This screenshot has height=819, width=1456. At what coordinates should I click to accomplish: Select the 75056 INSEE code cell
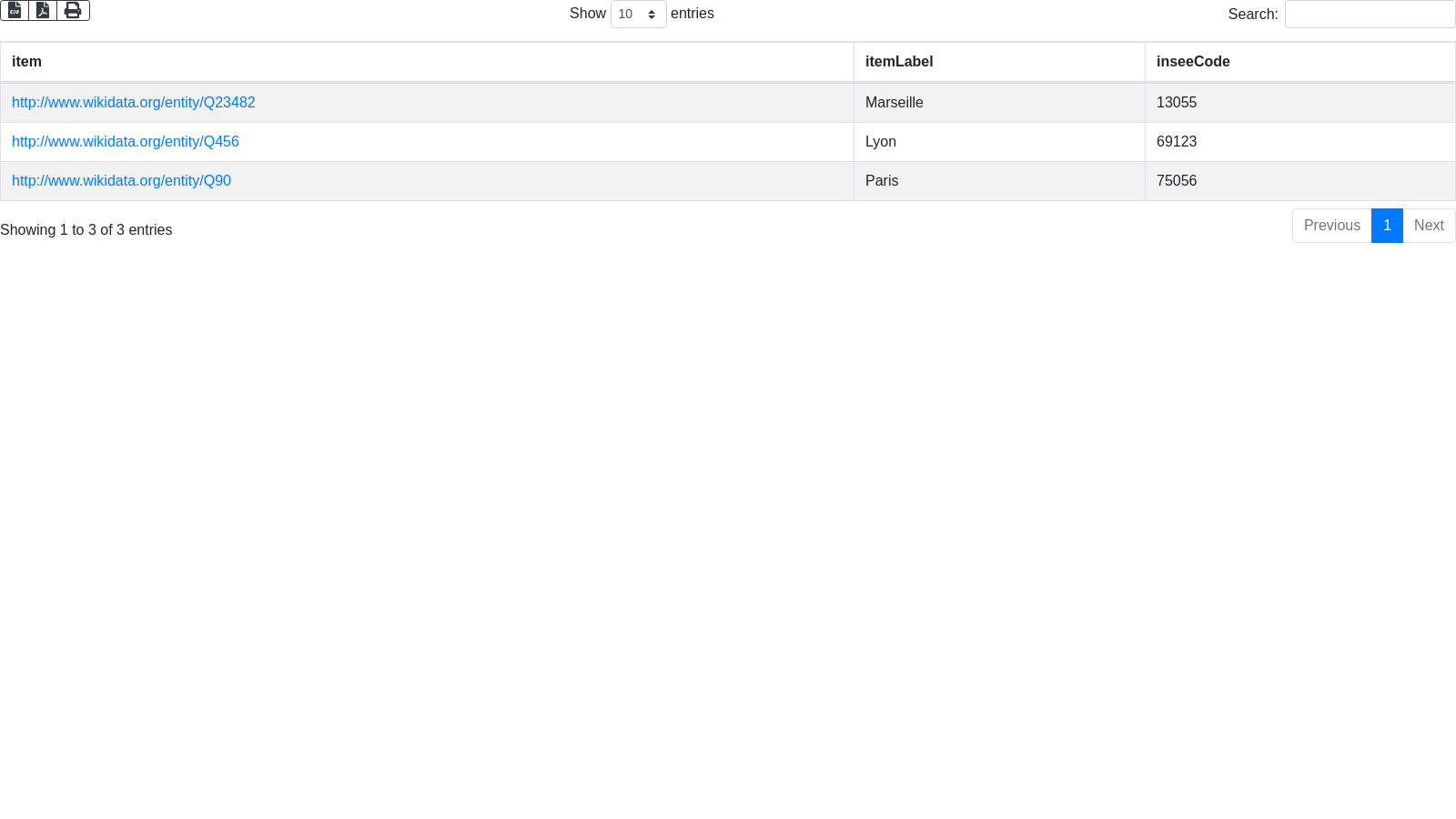1176,181
